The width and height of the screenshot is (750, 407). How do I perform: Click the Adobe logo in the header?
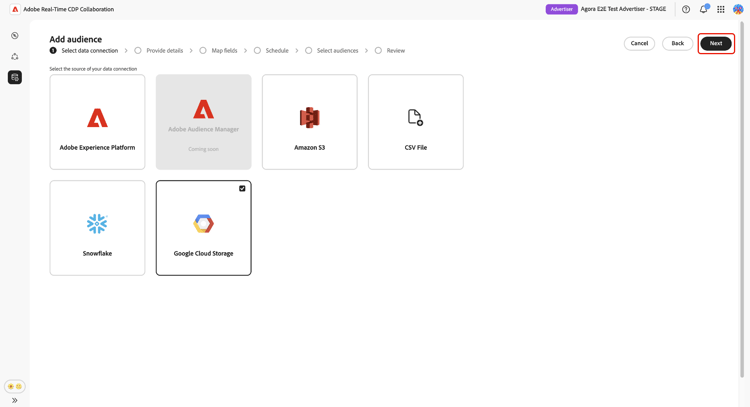[x=15, y=9]
